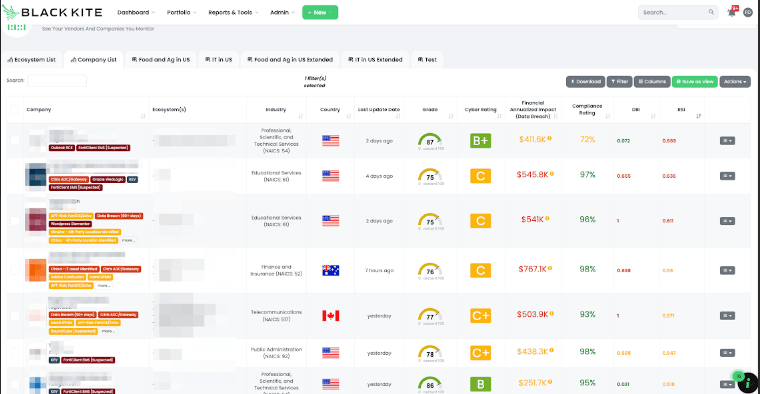This screenshot has width=760, height=394.
Task: Click the Columns button
Action: tap(652, 82)
